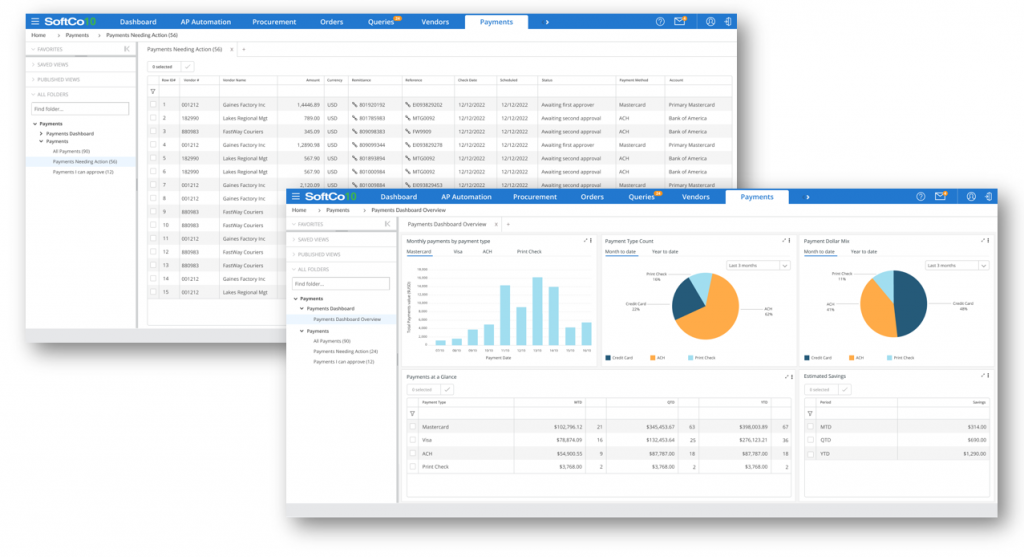This screenshot has width=1024, height=557.
Task: Tick checkbox for MTD savings row
Action: pos(810,427)
